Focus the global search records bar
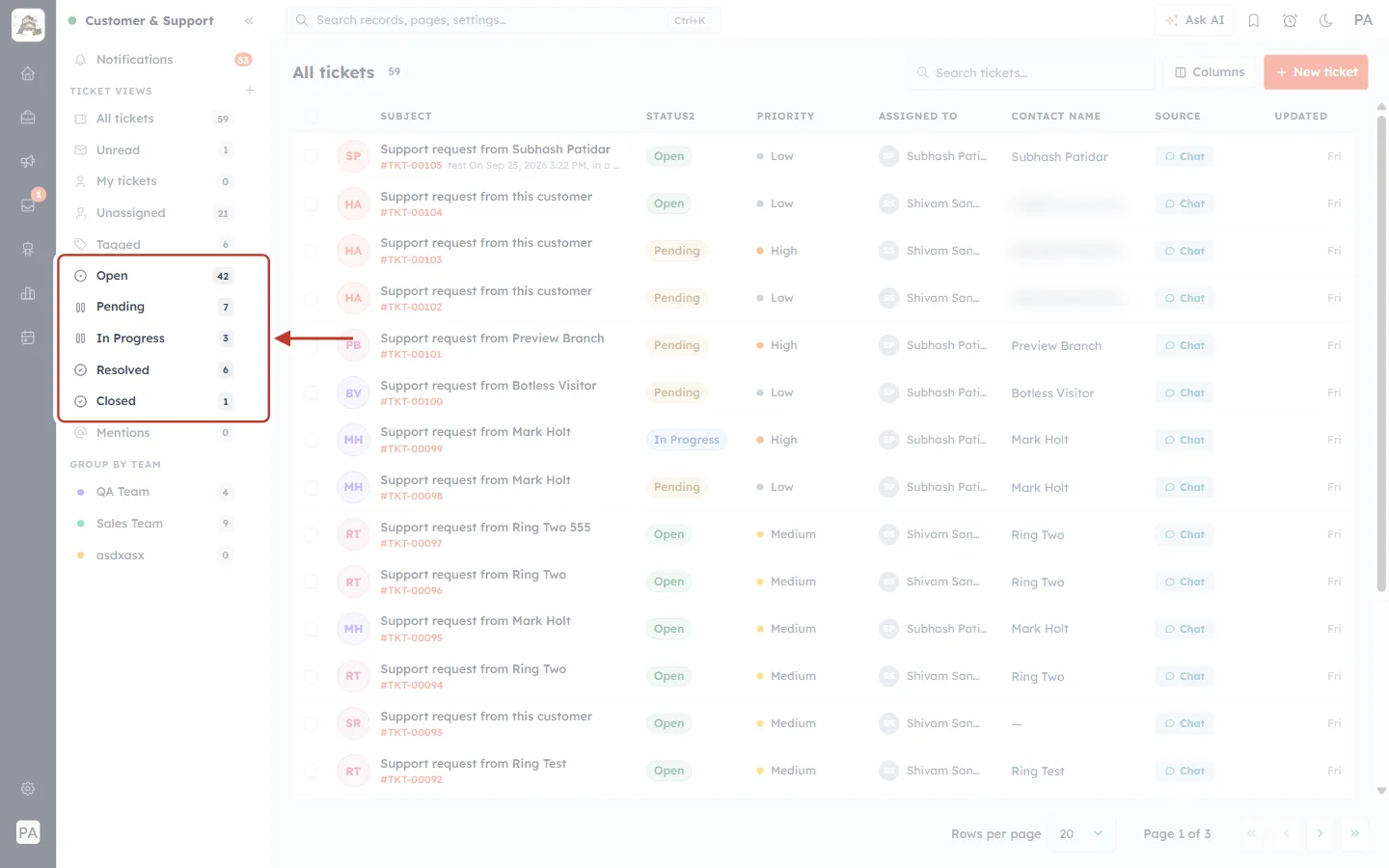 (x=503, y=20)
